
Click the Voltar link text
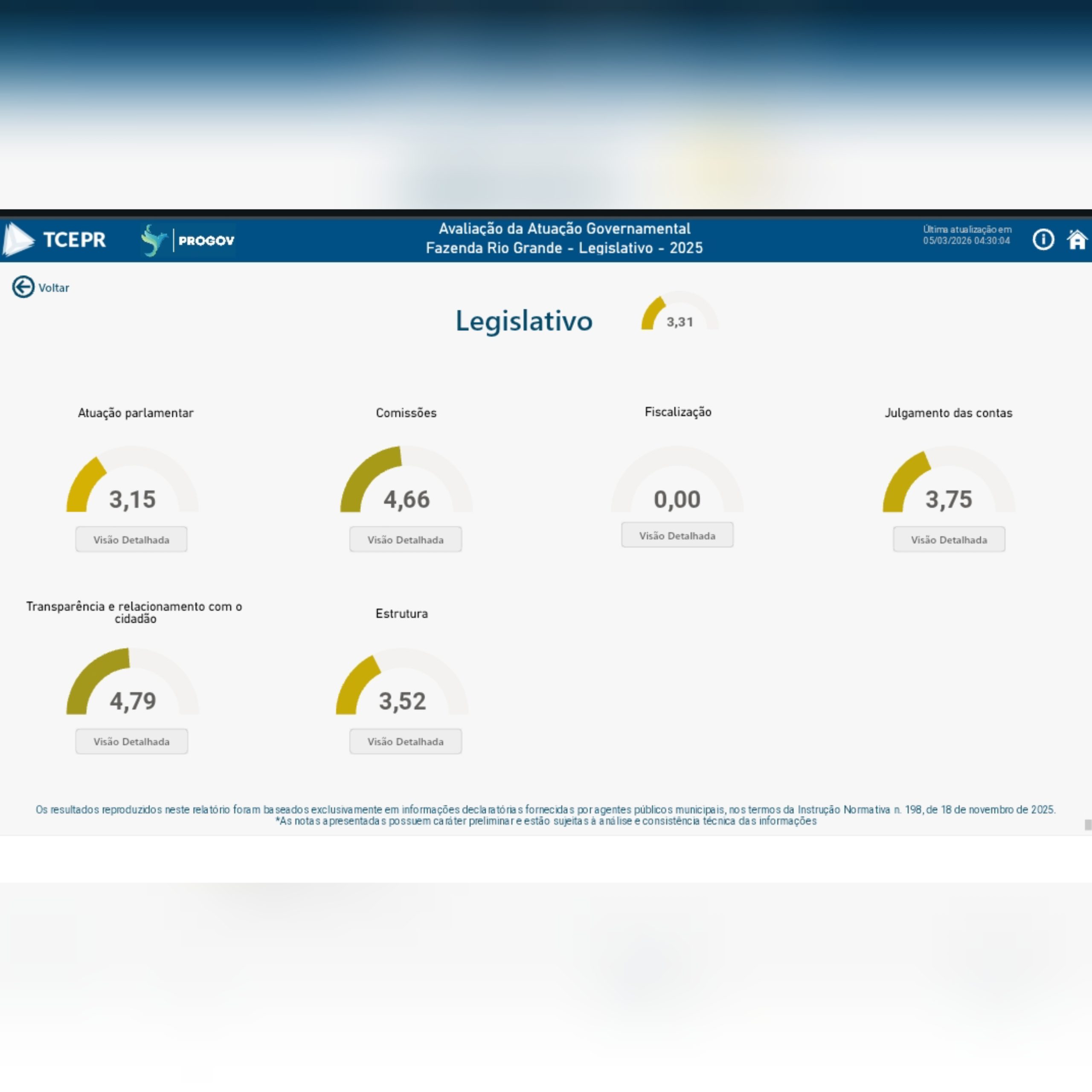pyautogui.click(x=54, y=288)
